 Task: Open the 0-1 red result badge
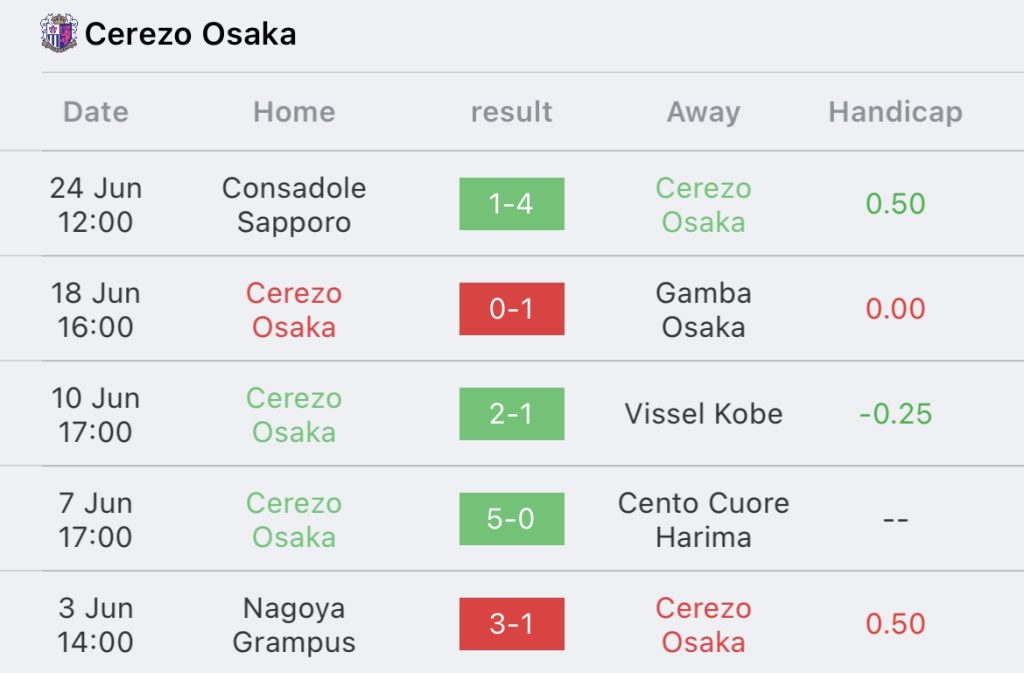(x=511, y=309)
